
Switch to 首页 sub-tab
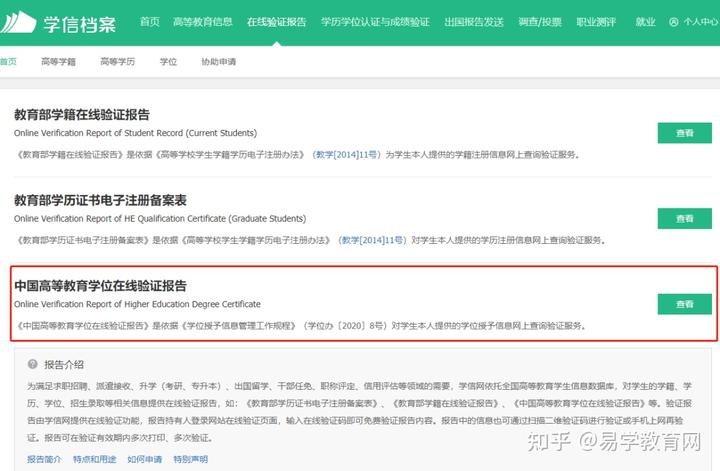point(8,62)
